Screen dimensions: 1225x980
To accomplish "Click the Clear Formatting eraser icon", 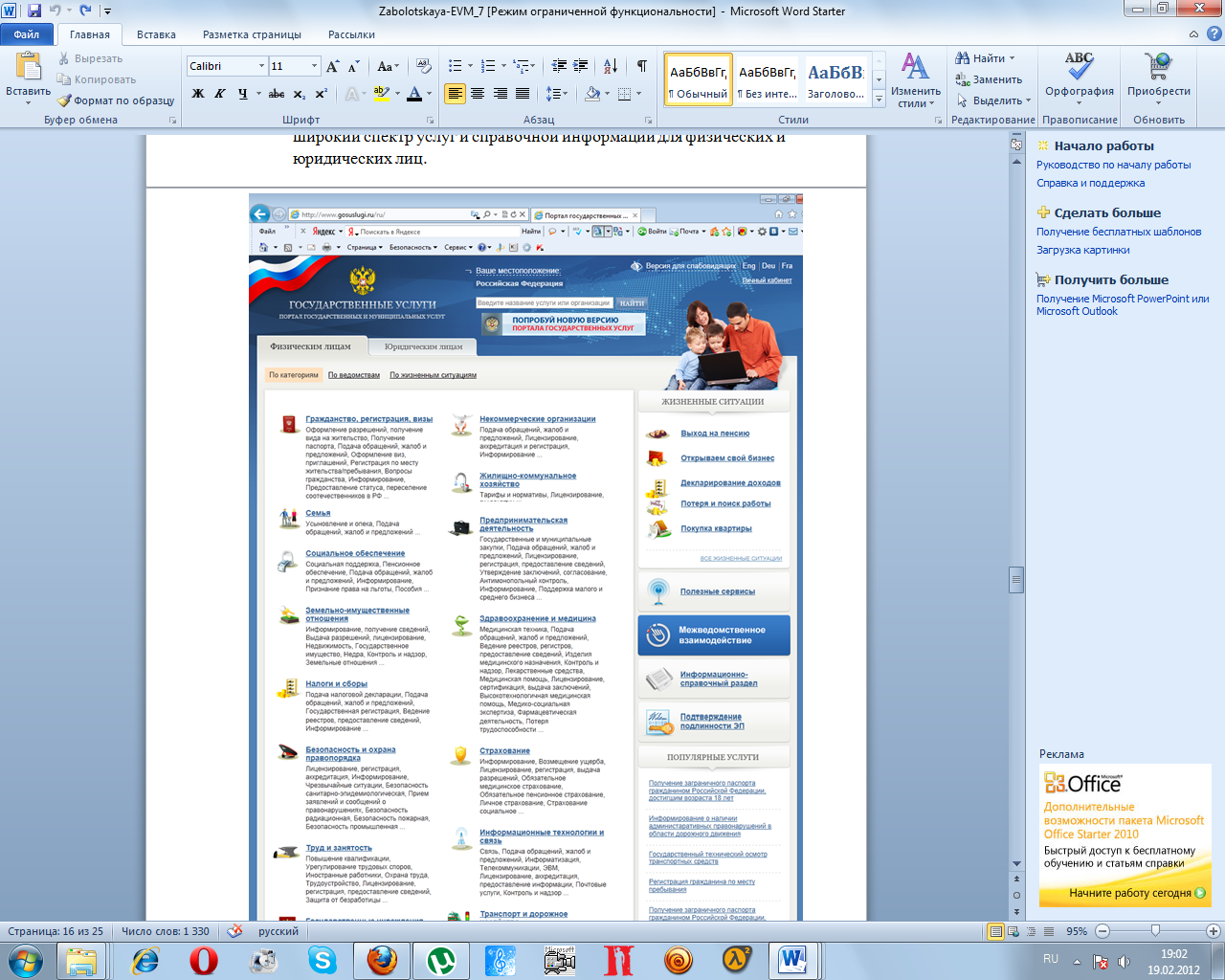I will click(x=424, y=66).
